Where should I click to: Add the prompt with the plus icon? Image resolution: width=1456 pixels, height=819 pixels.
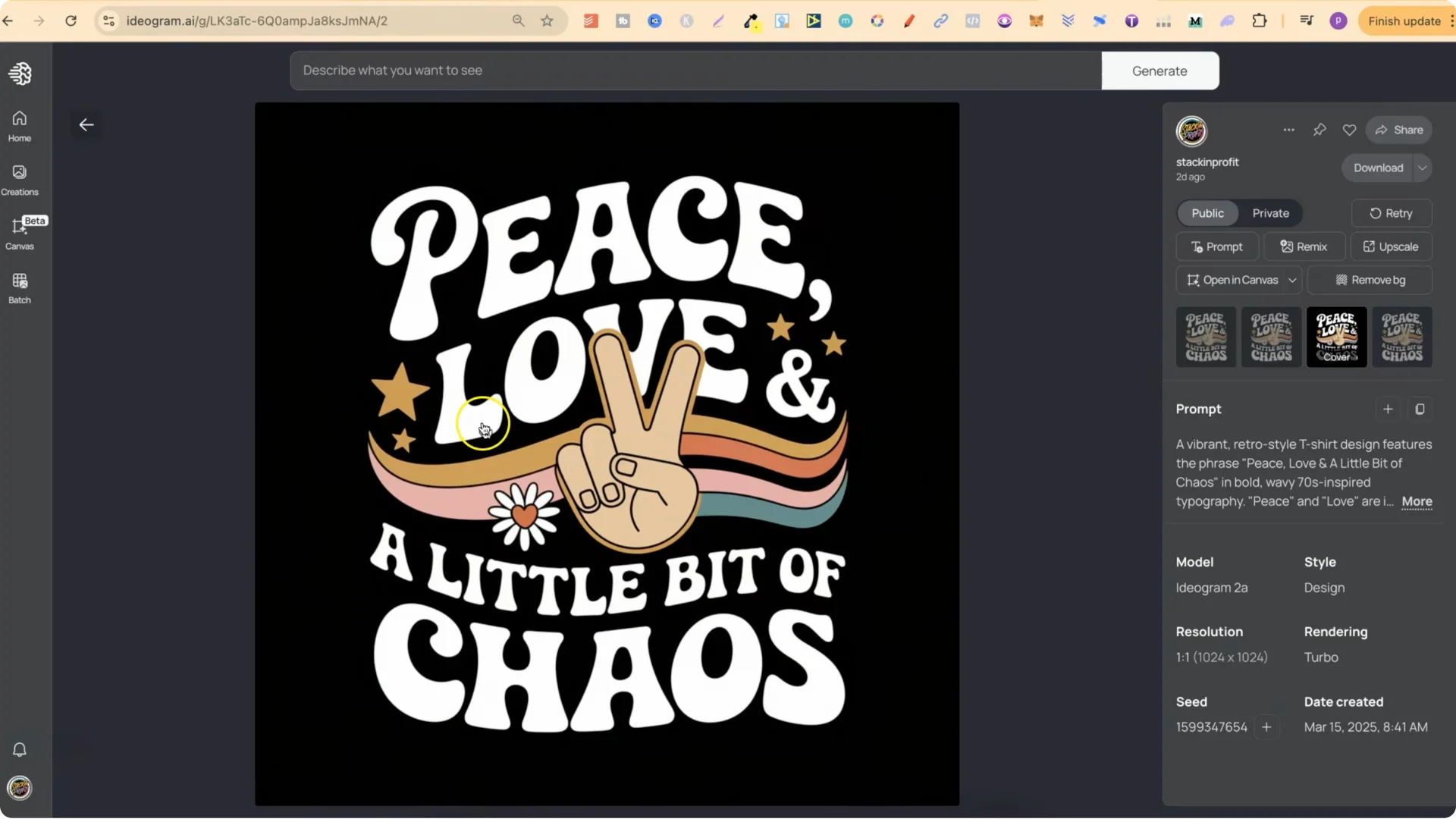coord(1388,409)
